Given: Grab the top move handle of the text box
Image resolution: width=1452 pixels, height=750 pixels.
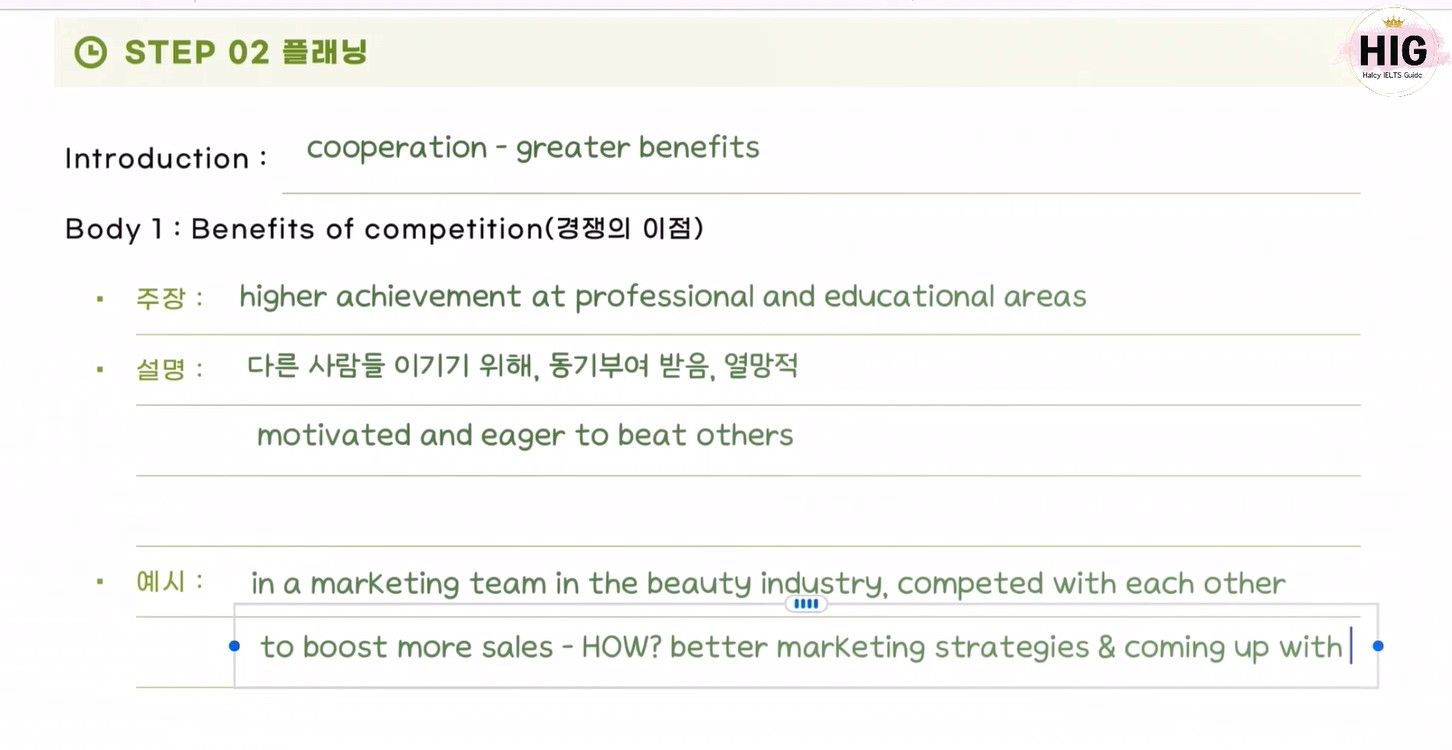Looking at the screenshot, I should tap(806, 604).
